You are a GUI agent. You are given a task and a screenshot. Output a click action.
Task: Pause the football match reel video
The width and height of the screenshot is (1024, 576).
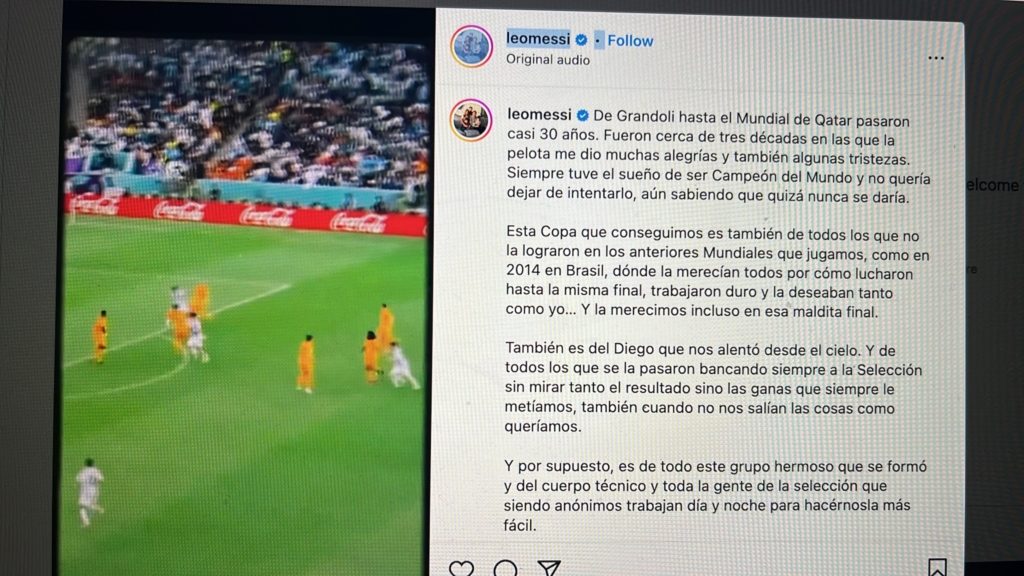245,307
